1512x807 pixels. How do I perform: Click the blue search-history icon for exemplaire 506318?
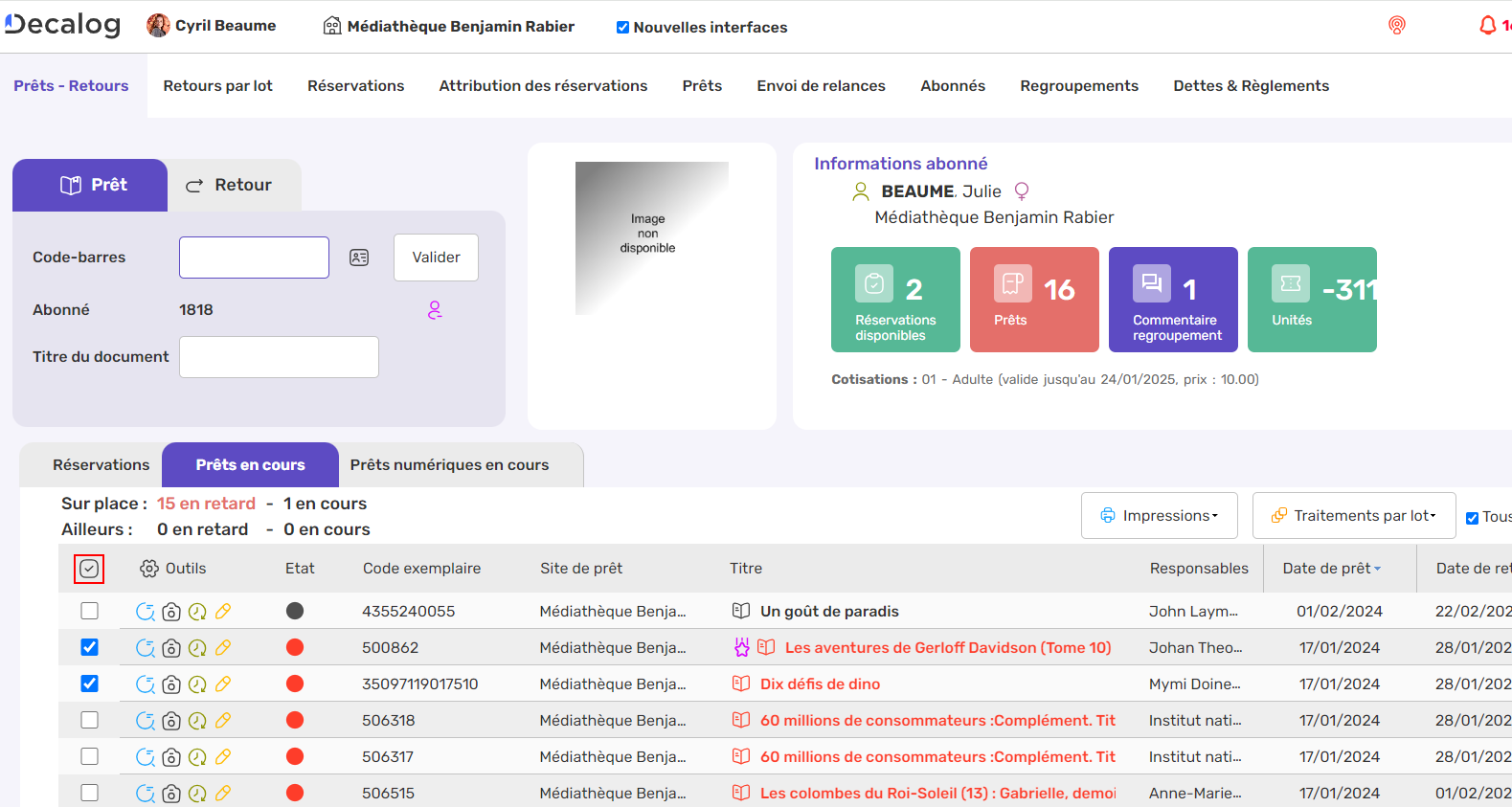tap(146, 721)
